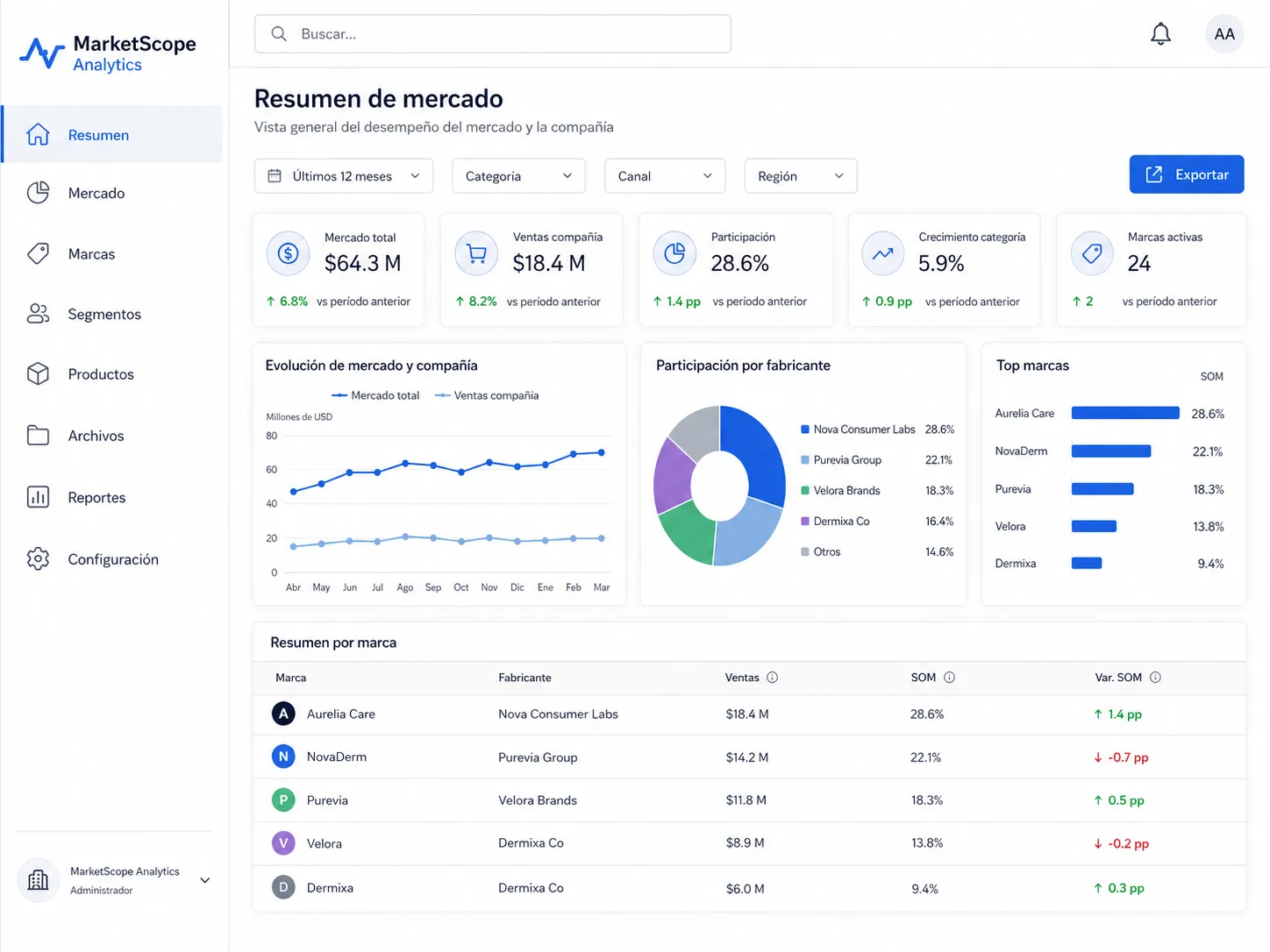
Task: Click the donut chart in Participación por fabricante
Action: click(719, 486)
